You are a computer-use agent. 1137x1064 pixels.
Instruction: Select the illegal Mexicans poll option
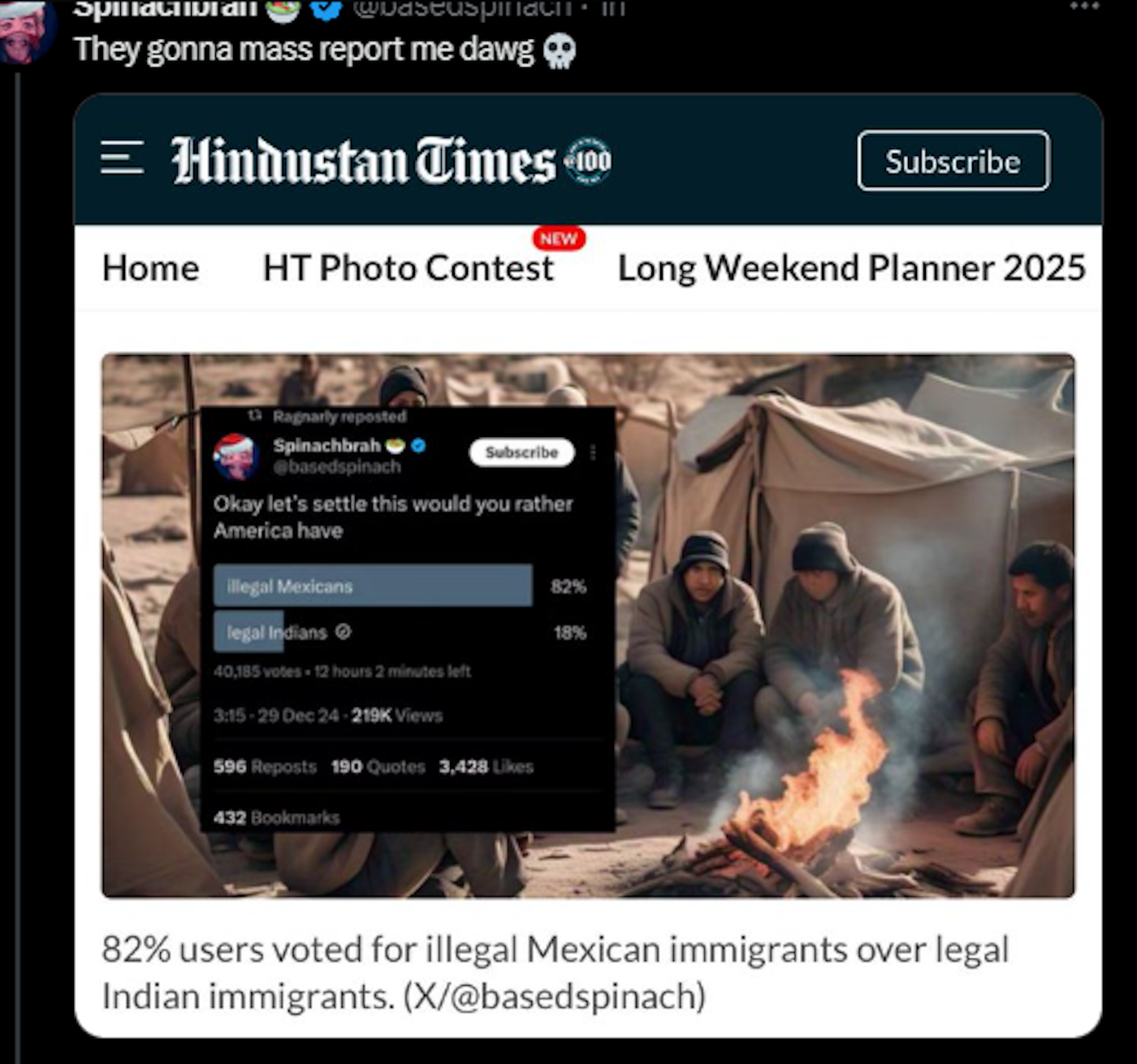pyautogui.click(x=373, y=586)
